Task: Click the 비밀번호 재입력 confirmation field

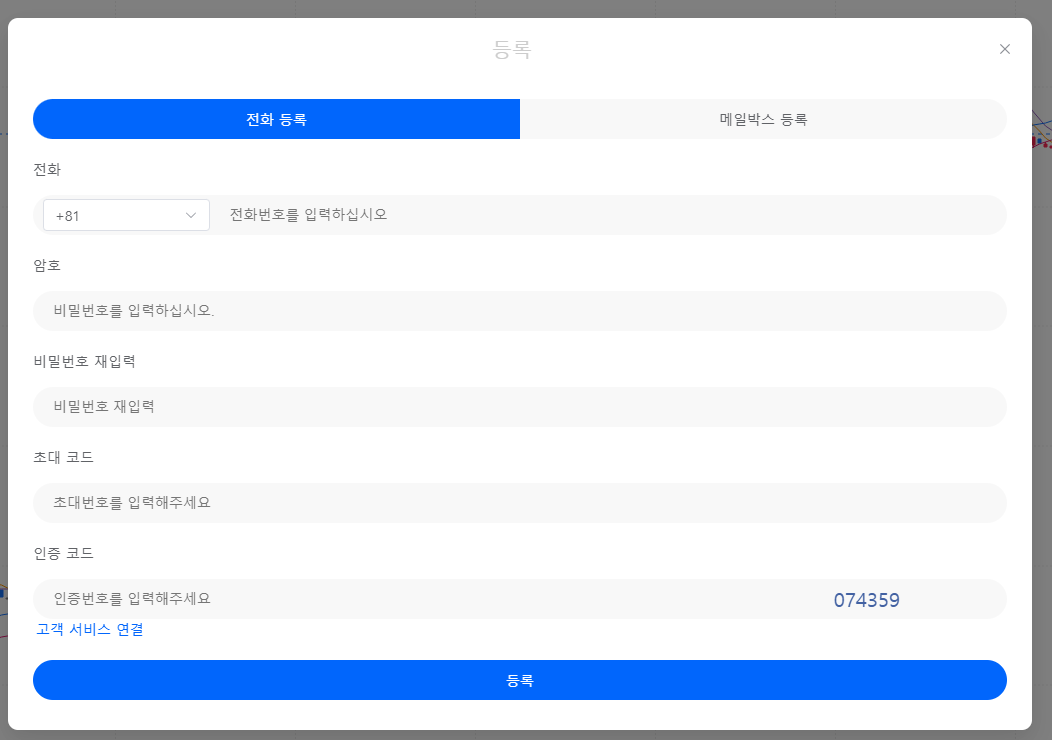Action: pos(520,407)
